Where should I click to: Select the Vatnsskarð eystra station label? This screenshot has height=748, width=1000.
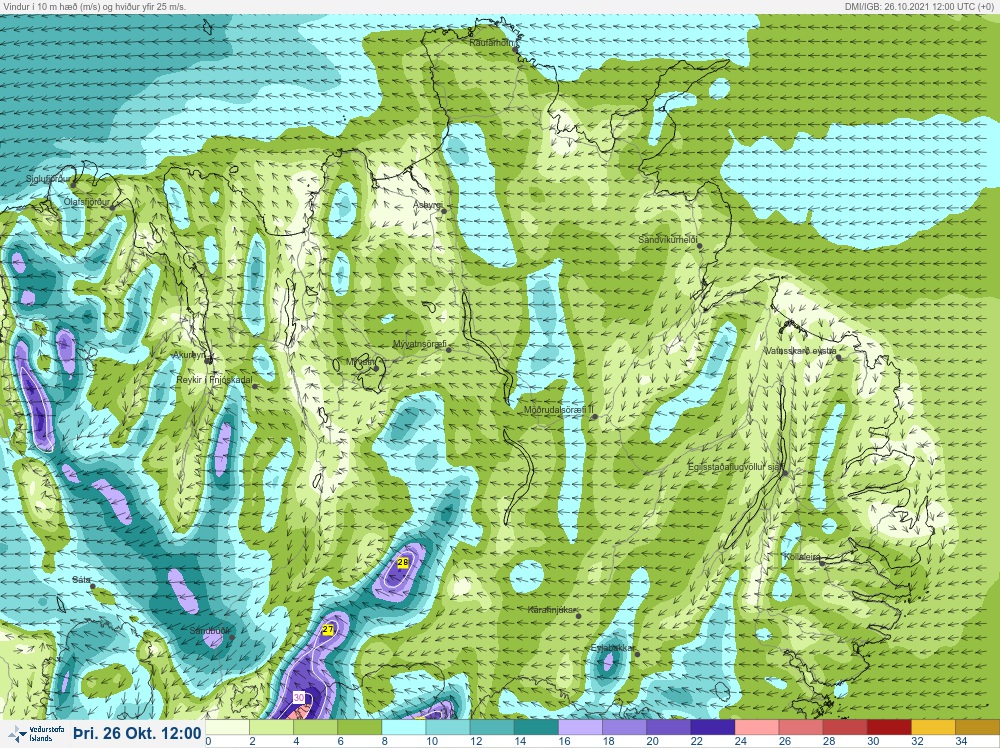[x=800, y=351]
